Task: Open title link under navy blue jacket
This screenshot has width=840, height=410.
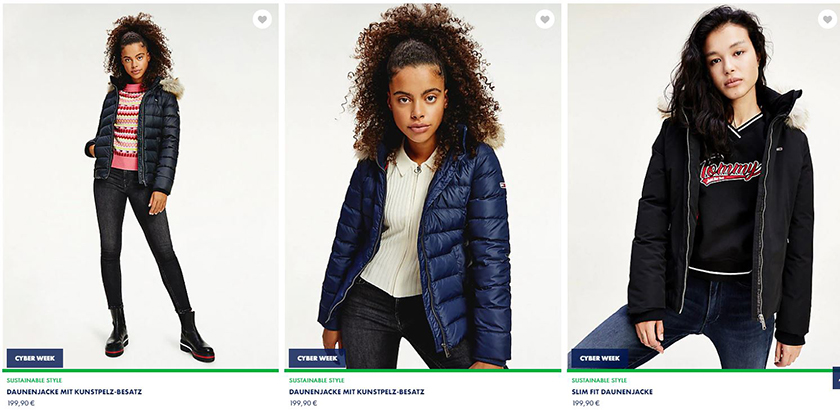Action: click(356, 392)
